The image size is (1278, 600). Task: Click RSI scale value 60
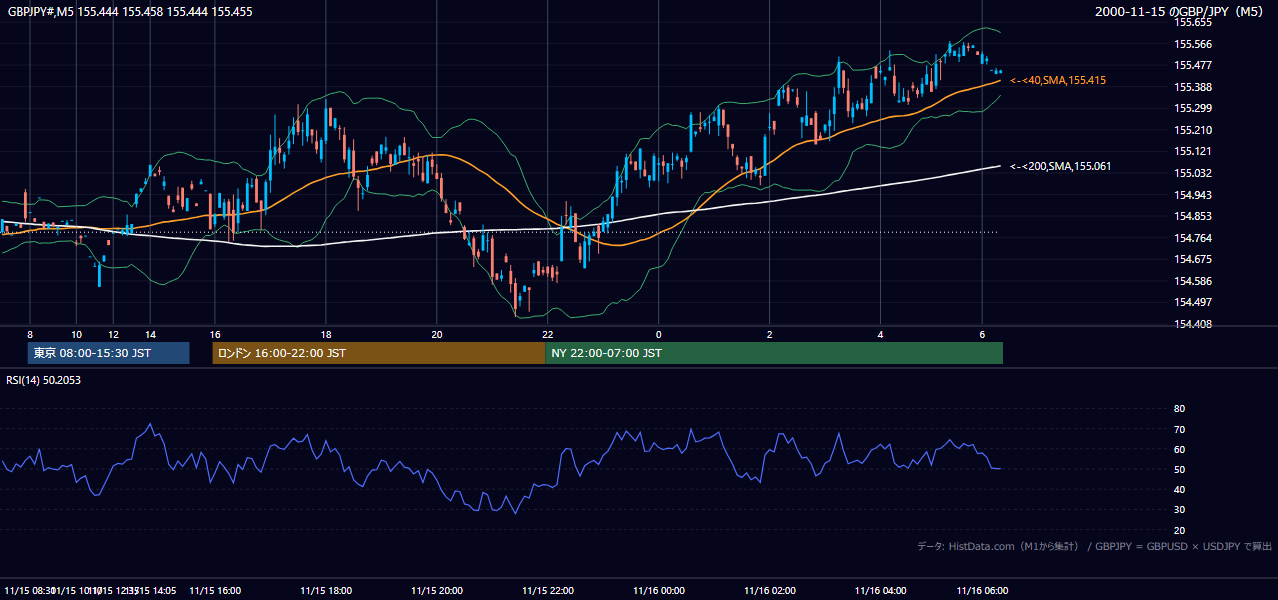click(x=1179, y=449)
